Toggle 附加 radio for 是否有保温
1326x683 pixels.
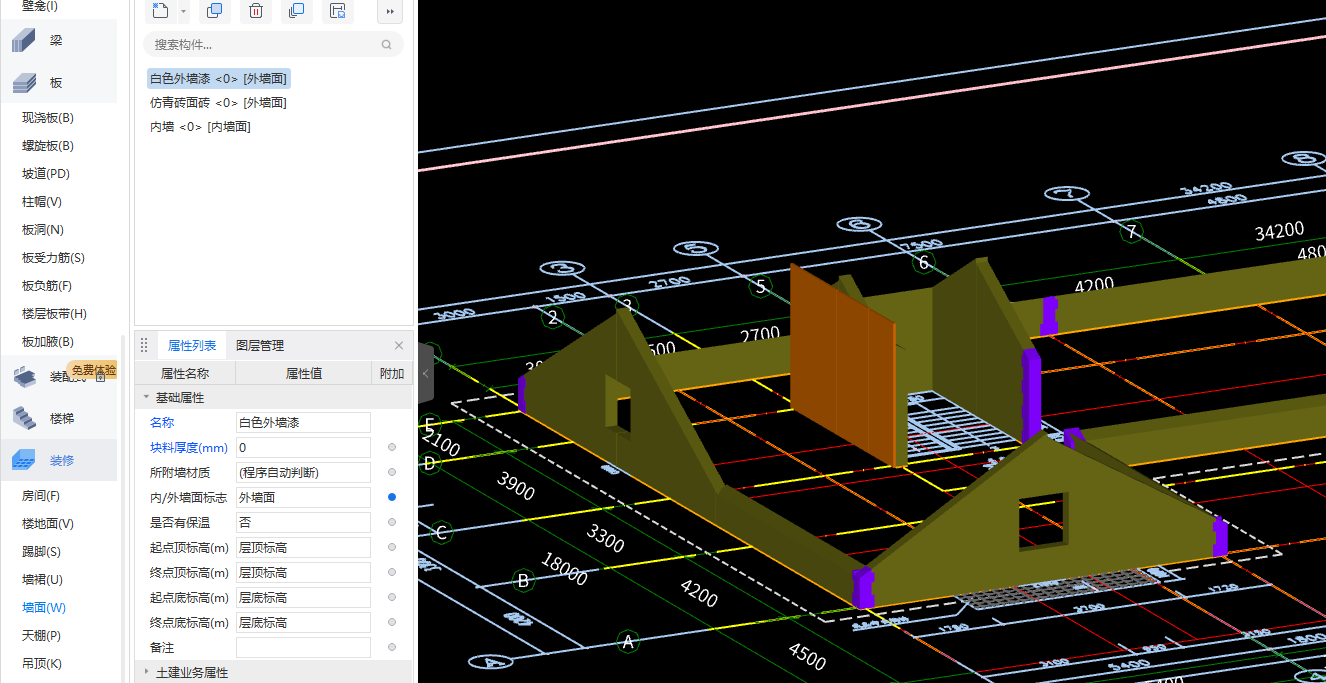(392, 522)
